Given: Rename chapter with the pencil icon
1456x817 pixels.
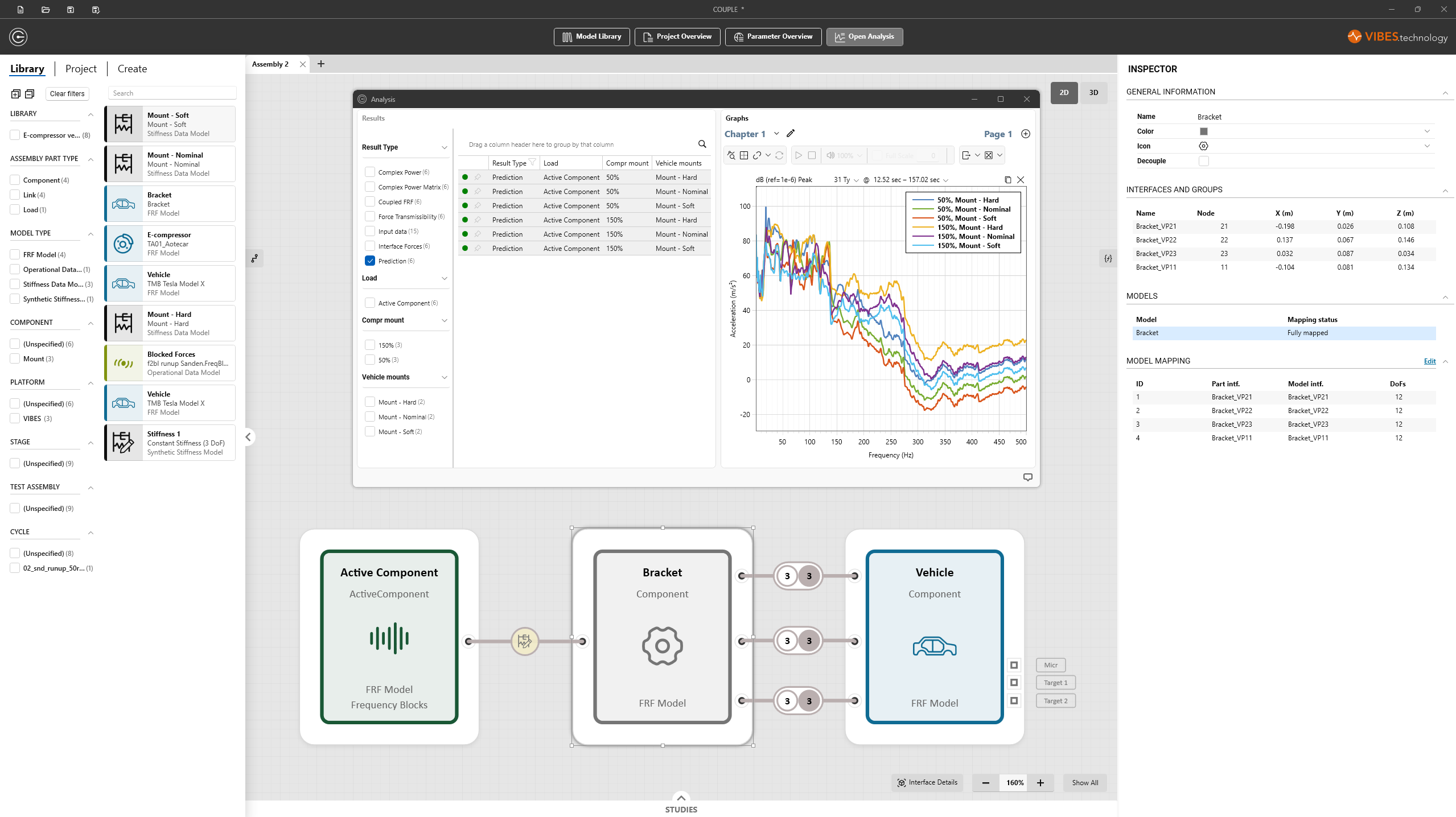Looking at the screenshot, I should (791, 134).
